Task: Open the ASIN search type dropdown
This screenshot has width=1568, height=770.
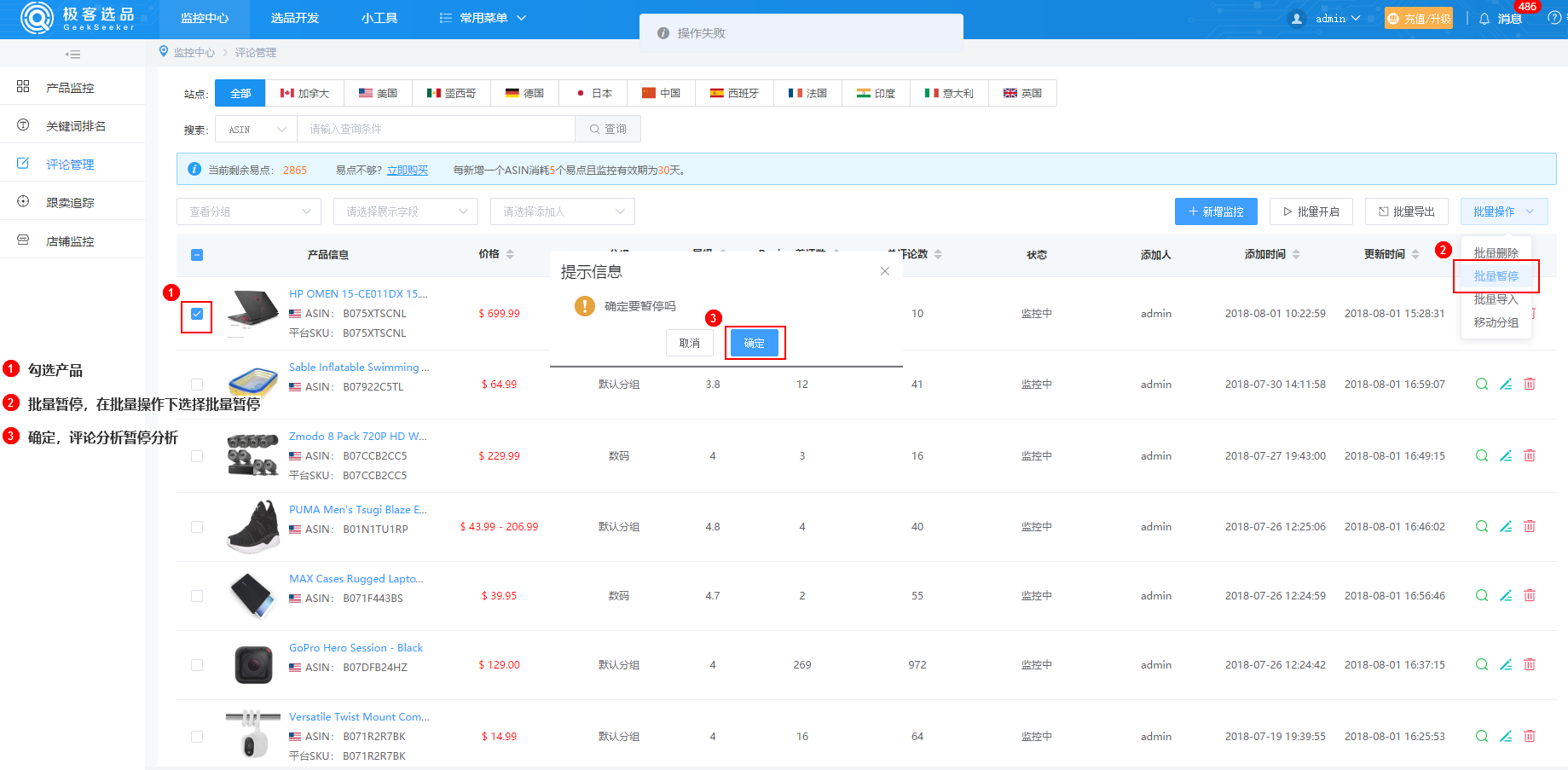Action: 256,130
